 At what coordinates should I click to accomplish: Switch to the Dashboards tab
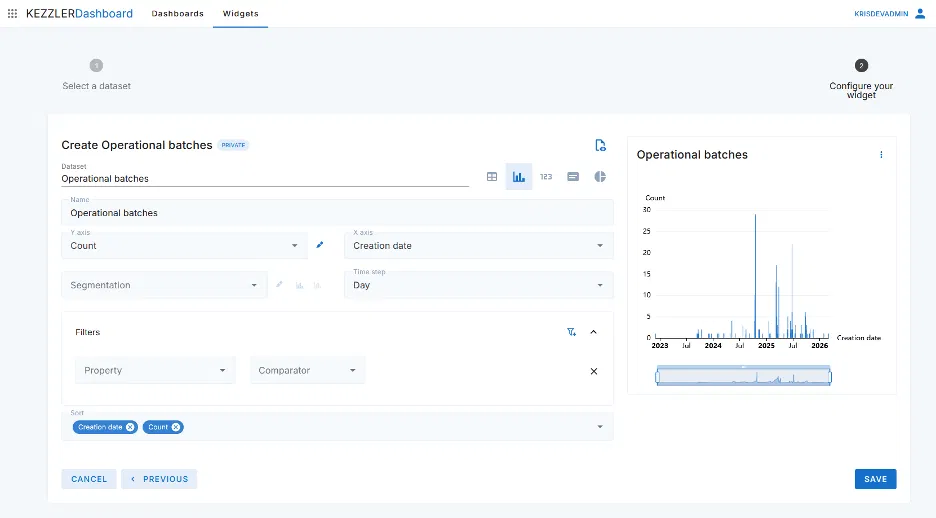click(x=177, y=14)
